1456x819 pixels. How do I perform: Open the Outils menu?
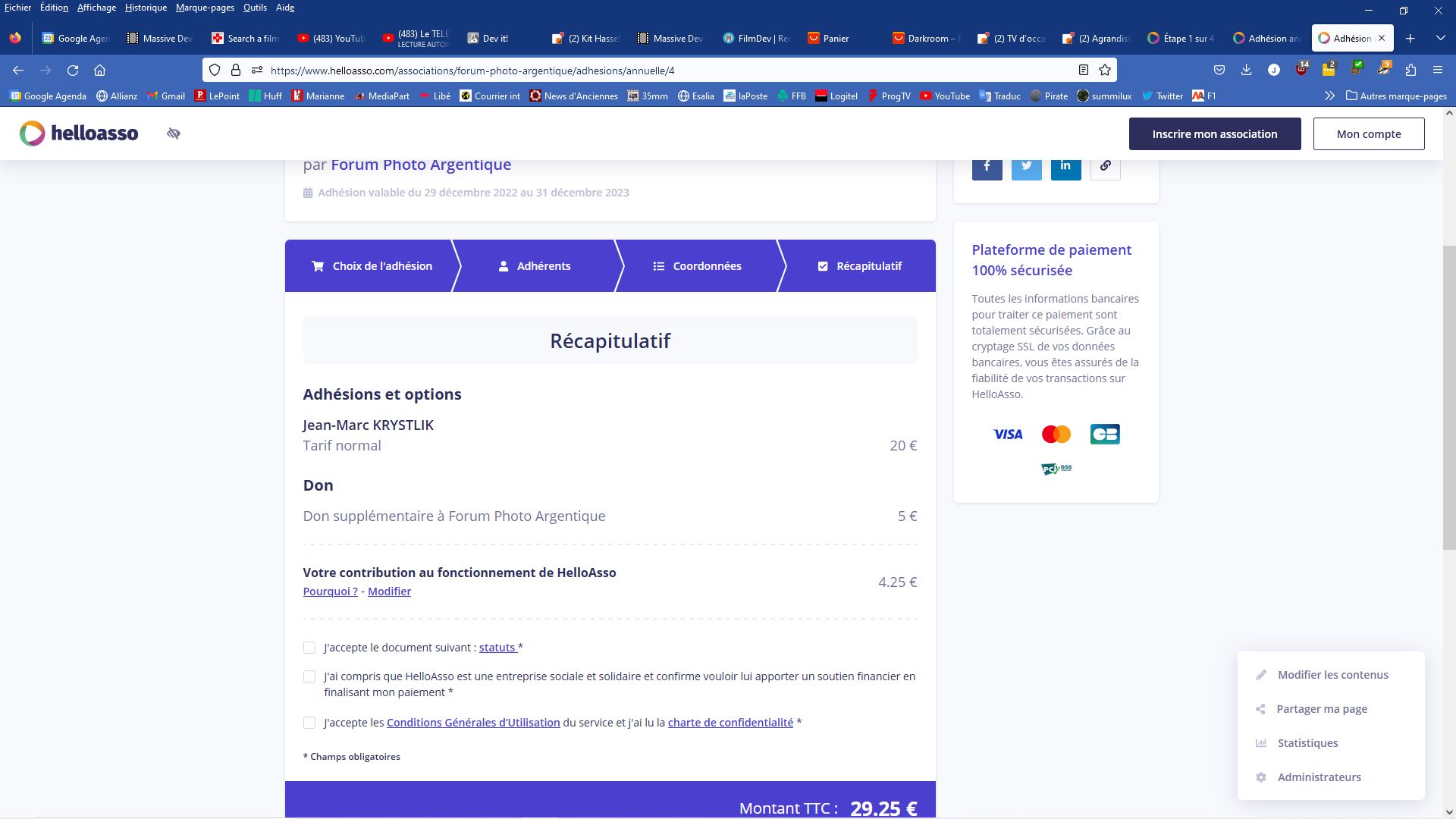[255, 8]
